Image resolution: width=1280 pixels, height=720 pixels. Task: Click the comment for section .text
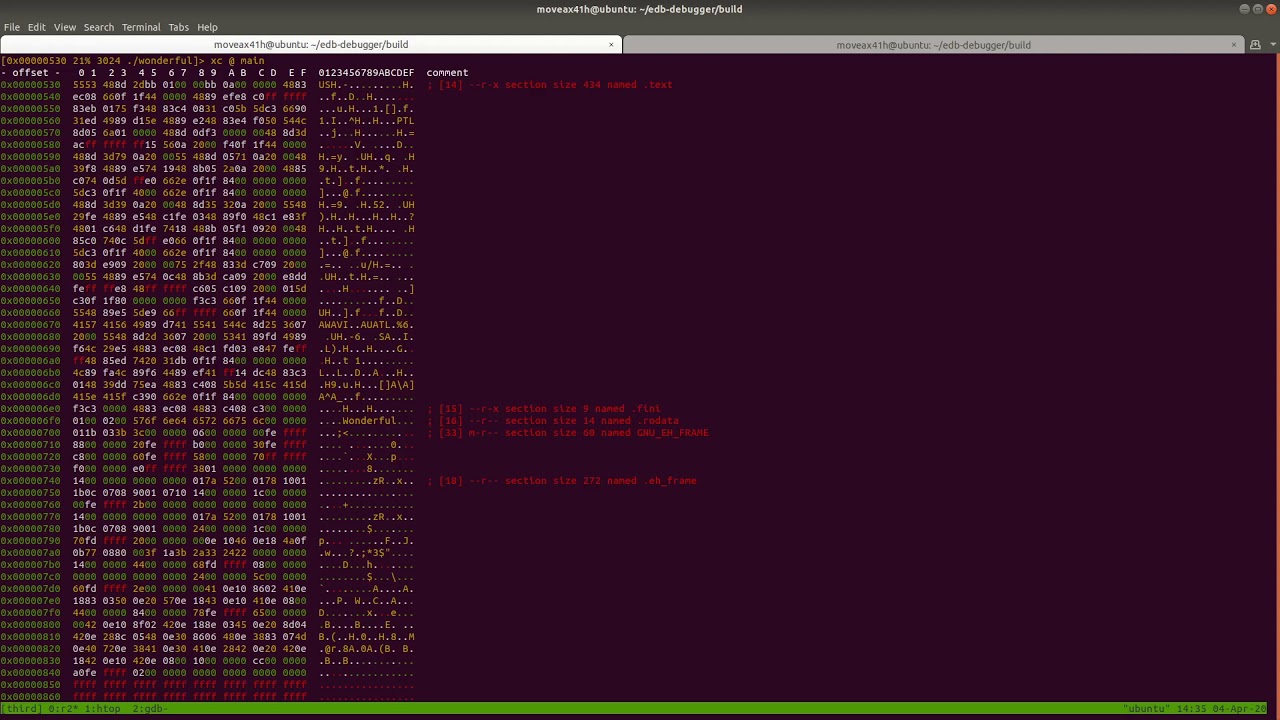tap(550, 85)
